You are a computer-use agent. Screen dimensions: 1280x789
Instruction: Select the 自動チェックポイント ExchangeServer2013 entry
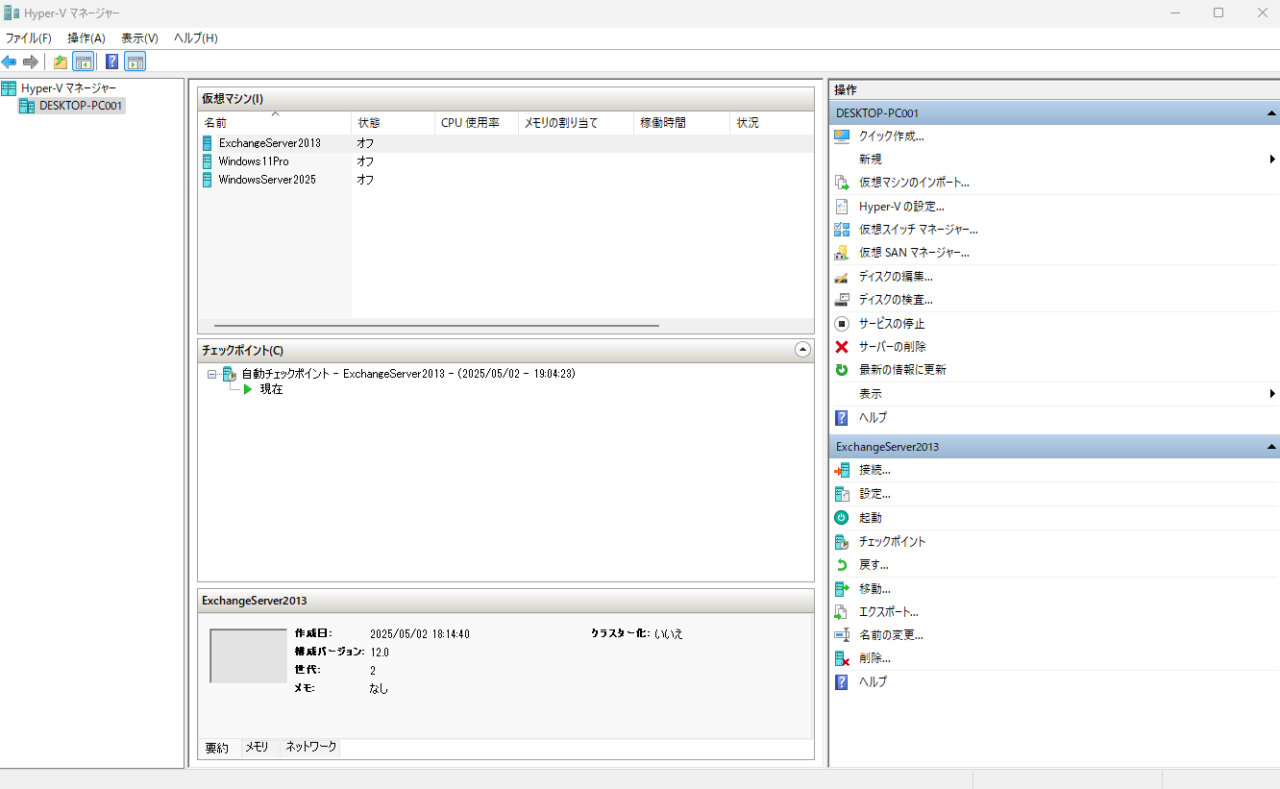coord(408,374)
